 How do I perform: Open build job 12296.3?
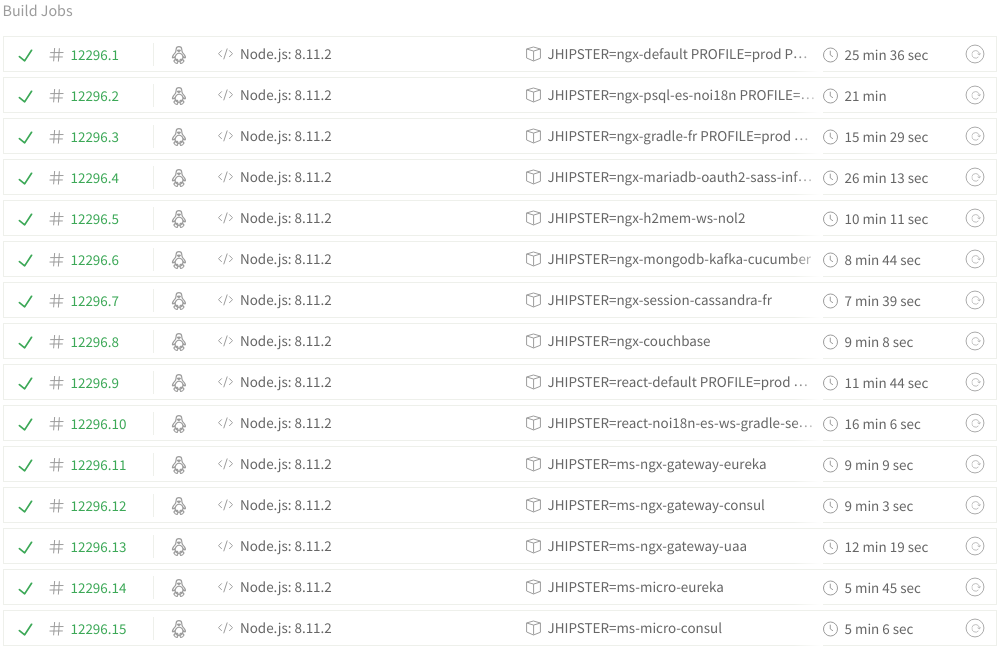coord(94,137)
